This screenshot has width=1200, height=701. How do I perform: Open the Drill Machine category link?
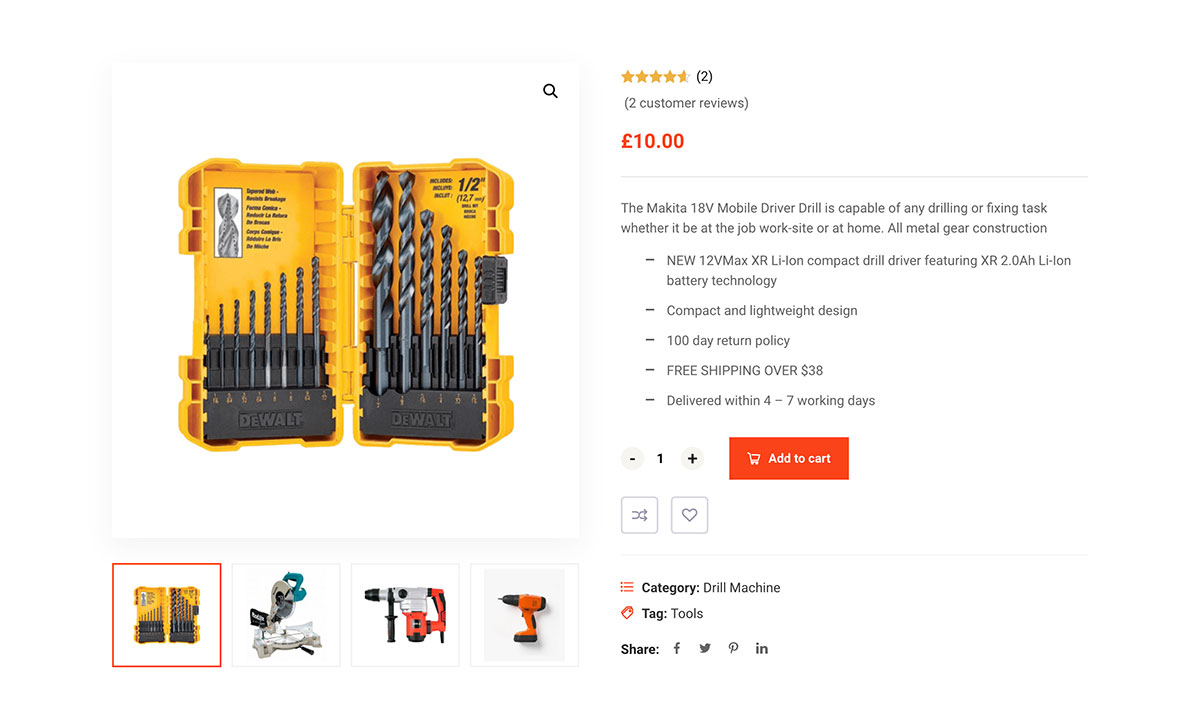click(x=741, y=587)
